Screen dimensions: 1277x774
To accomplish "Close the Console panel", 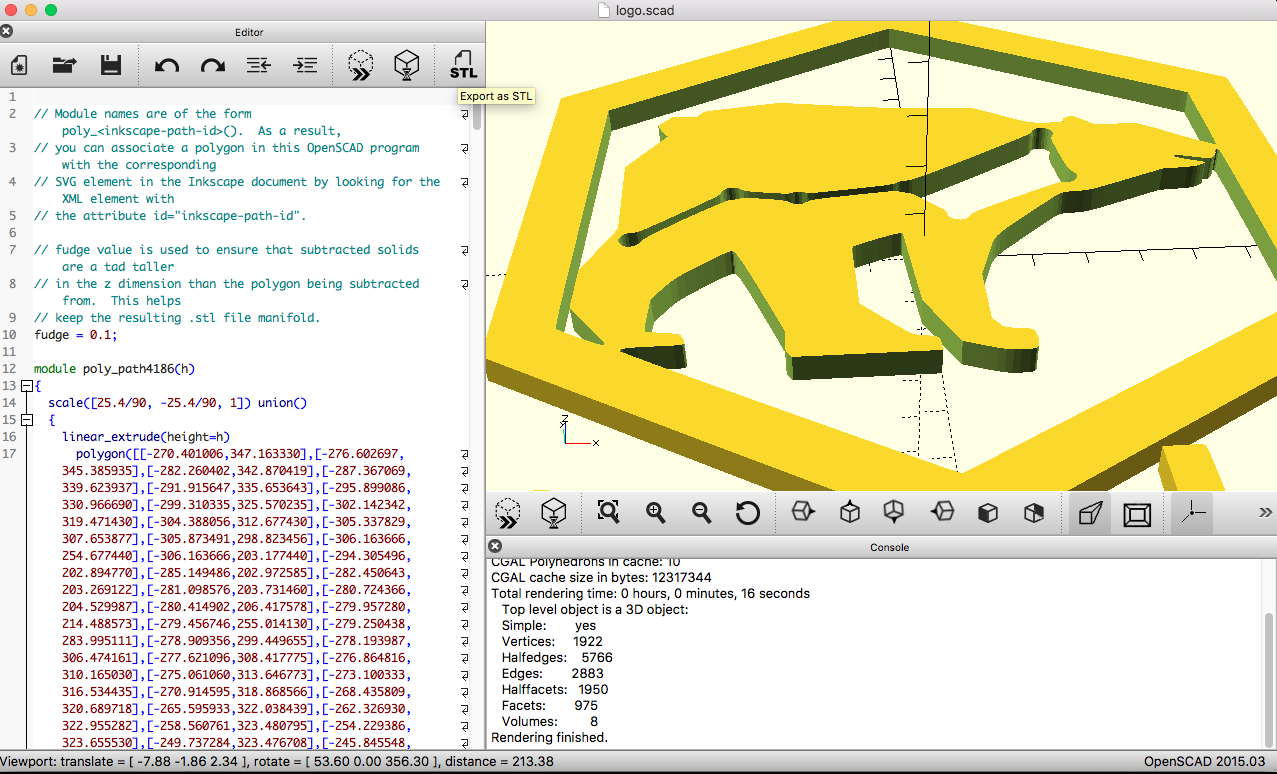I will tap(495, 547).
